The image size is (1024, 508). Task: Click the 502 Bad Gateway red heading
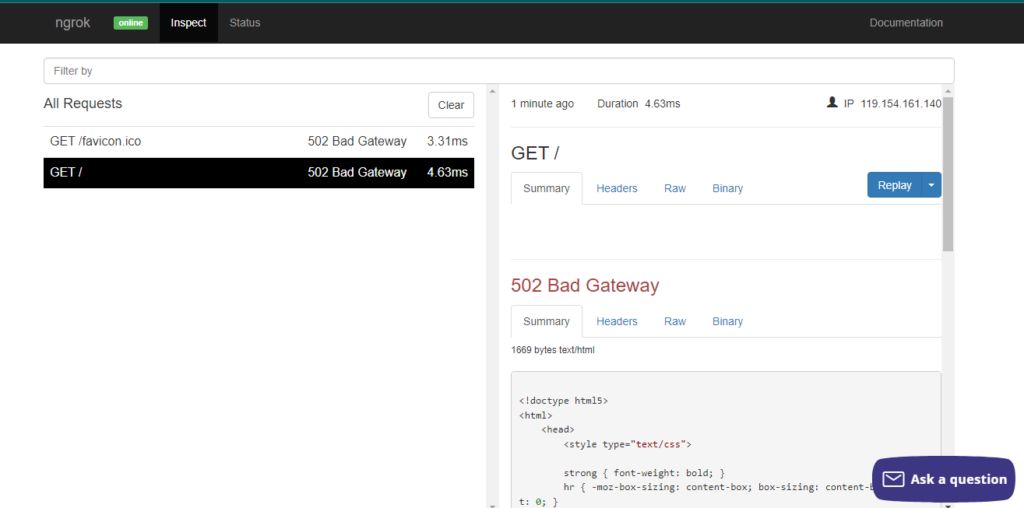(585, 285)
